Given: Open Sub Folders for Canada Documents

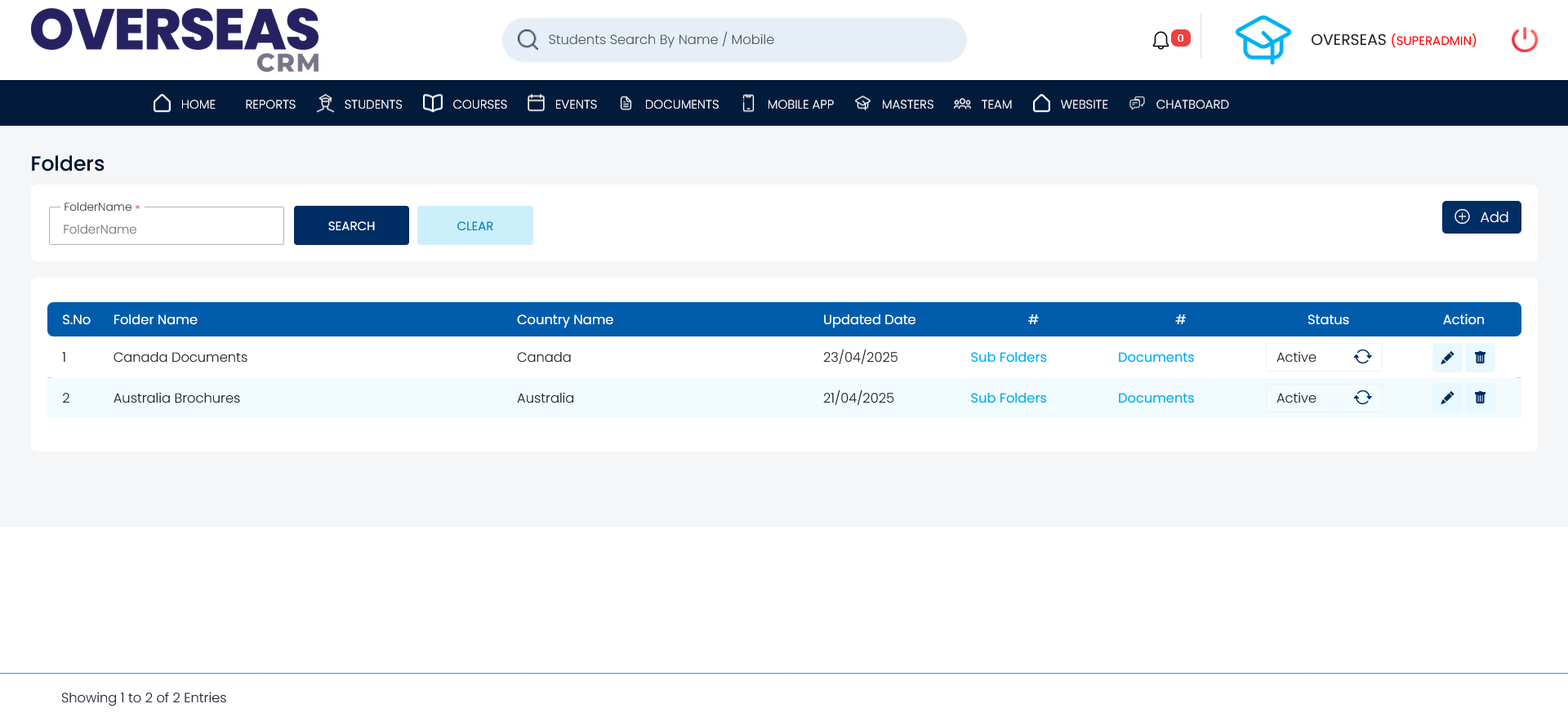Looking at the screenshot, I should click(x=1008, y=358).
